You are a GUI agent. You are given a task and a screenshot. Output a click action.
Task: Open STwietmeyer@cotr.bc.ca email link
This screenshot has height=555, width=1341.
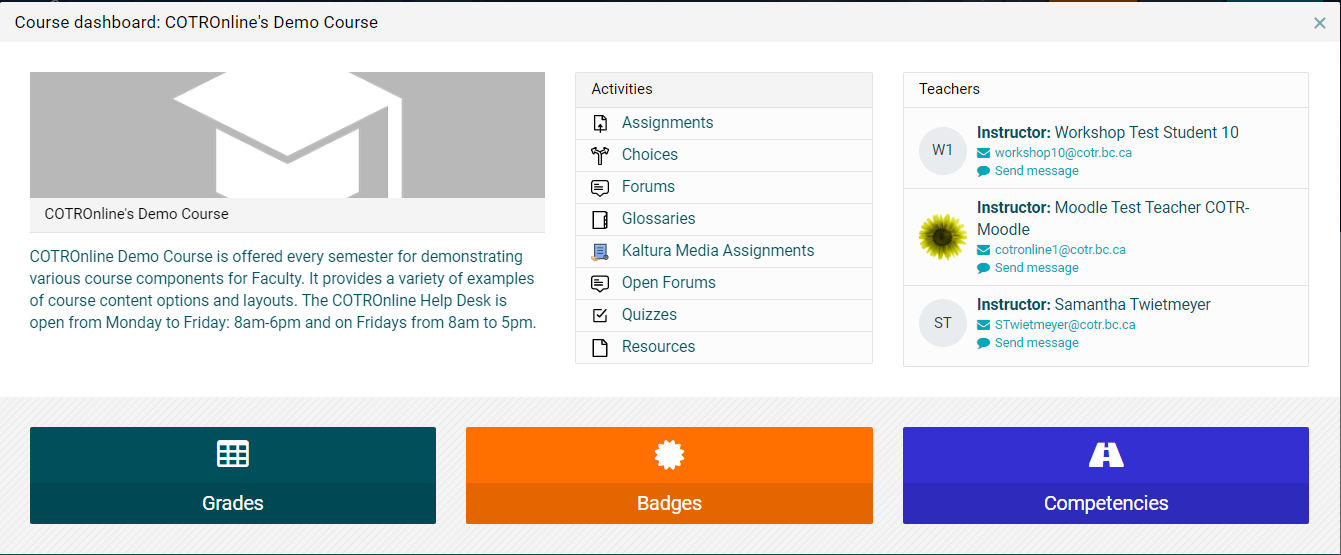(1064, 325)
